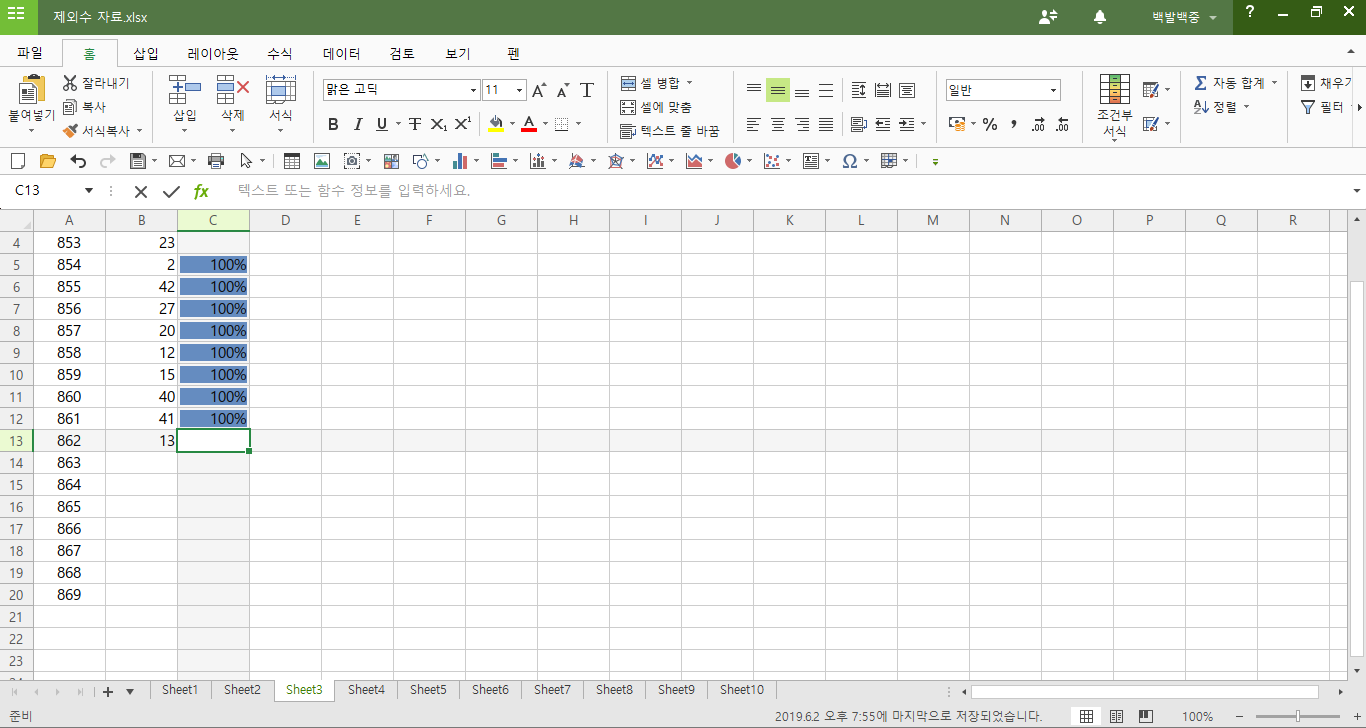
Task: Click the Delete cells (삭제) icon
Action: [x=232, y=90]
